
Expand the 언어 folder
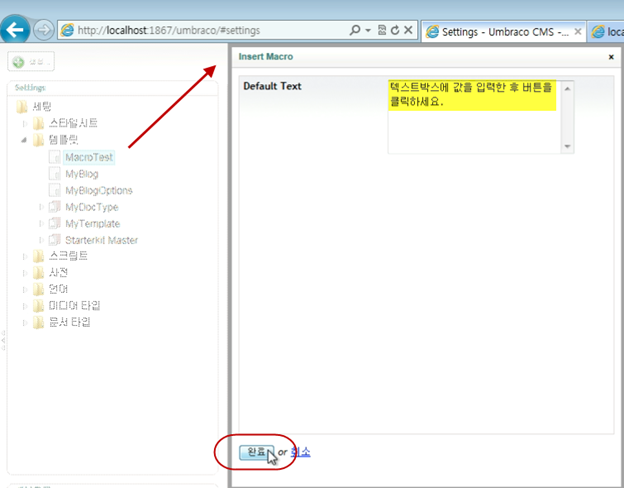click(25, 290)
